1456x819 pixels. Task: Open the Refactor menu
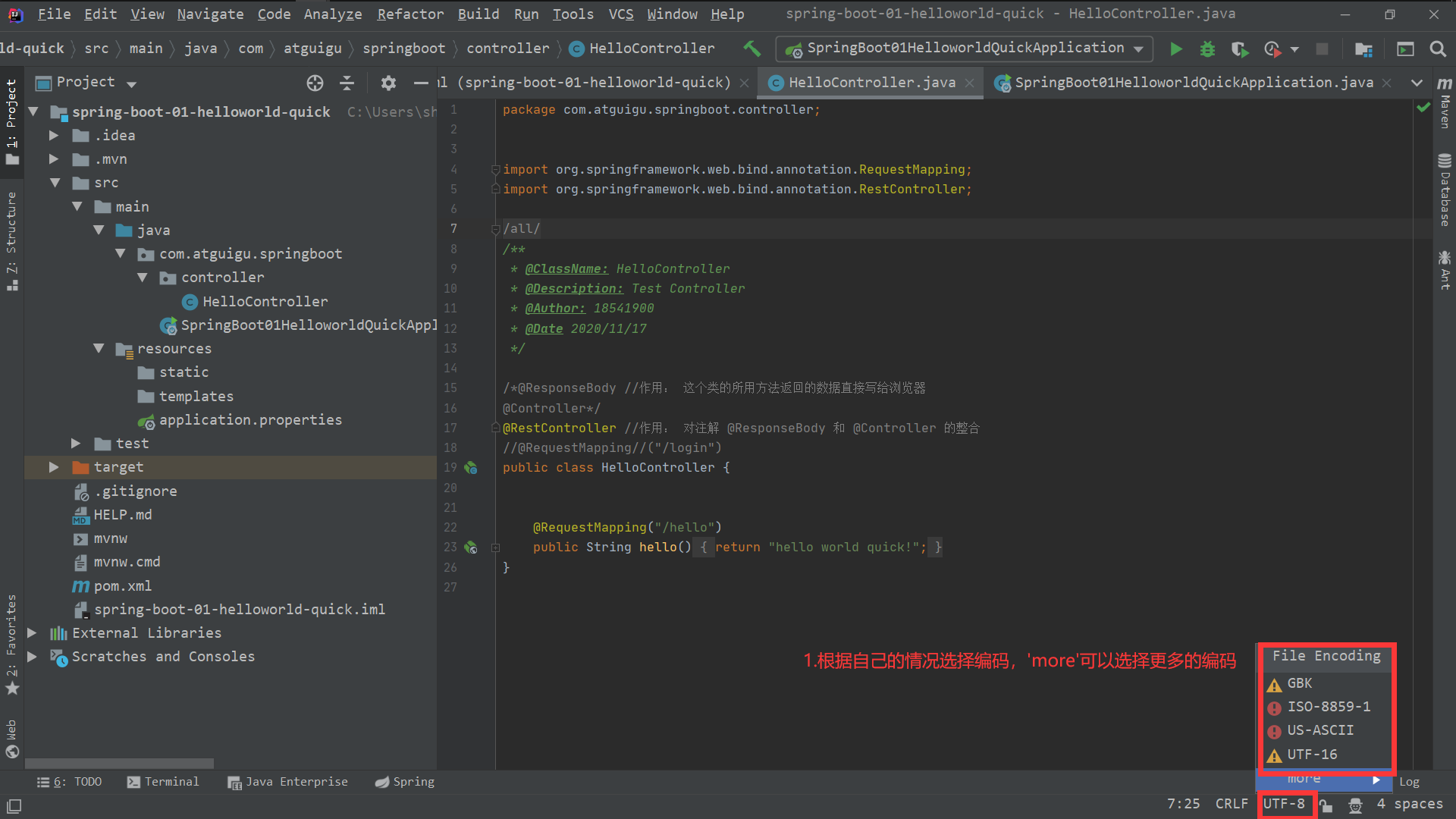pyautogui.click(x=410, y=14)
